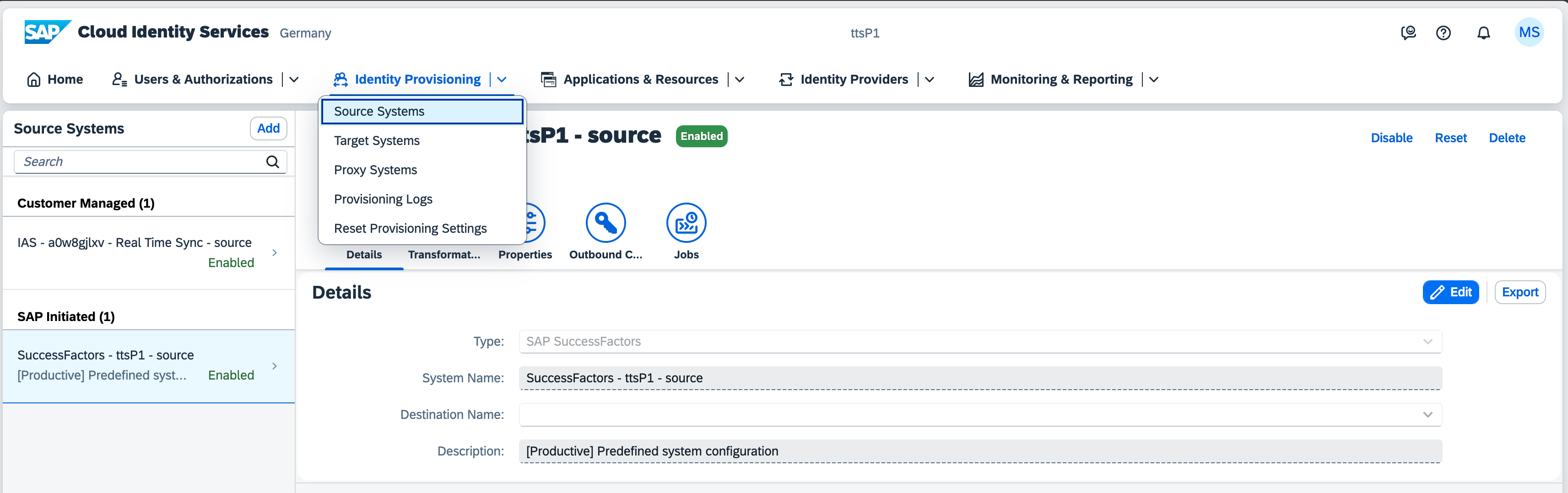Click the Disable link
Image resolution: width=1568 pixels, height=493 pixels.
click(1391, 138)
